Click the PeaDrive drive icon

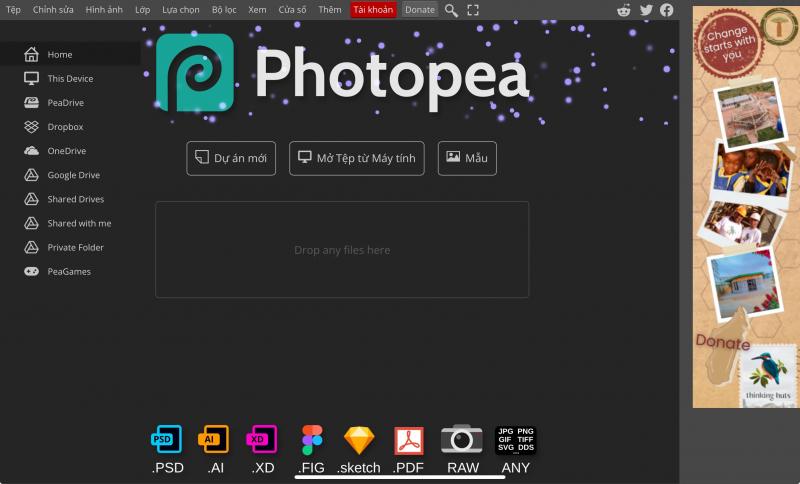(x=31, y=103)
